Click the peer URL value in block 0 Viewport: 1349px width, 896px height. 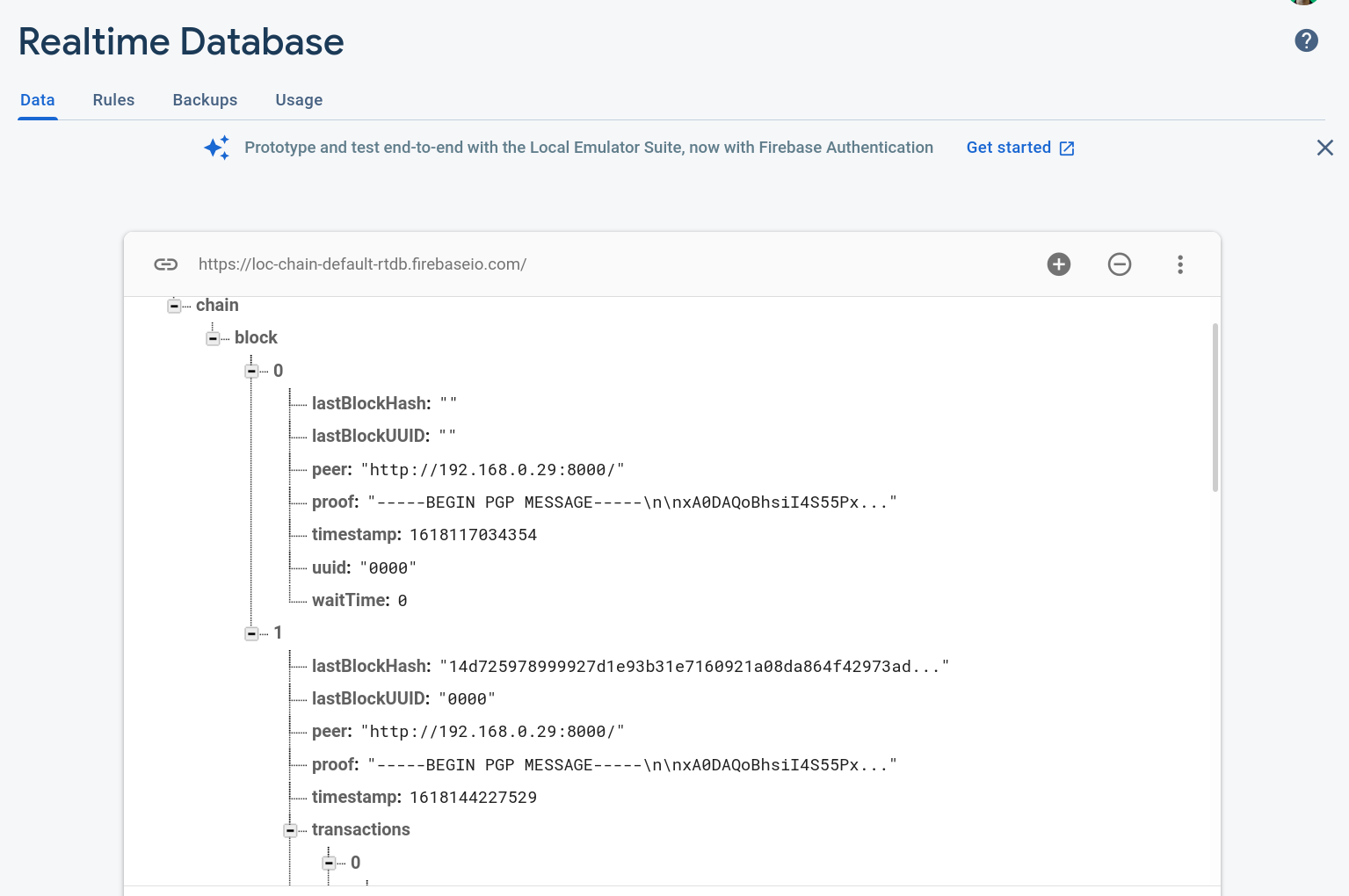click(492, 469)
